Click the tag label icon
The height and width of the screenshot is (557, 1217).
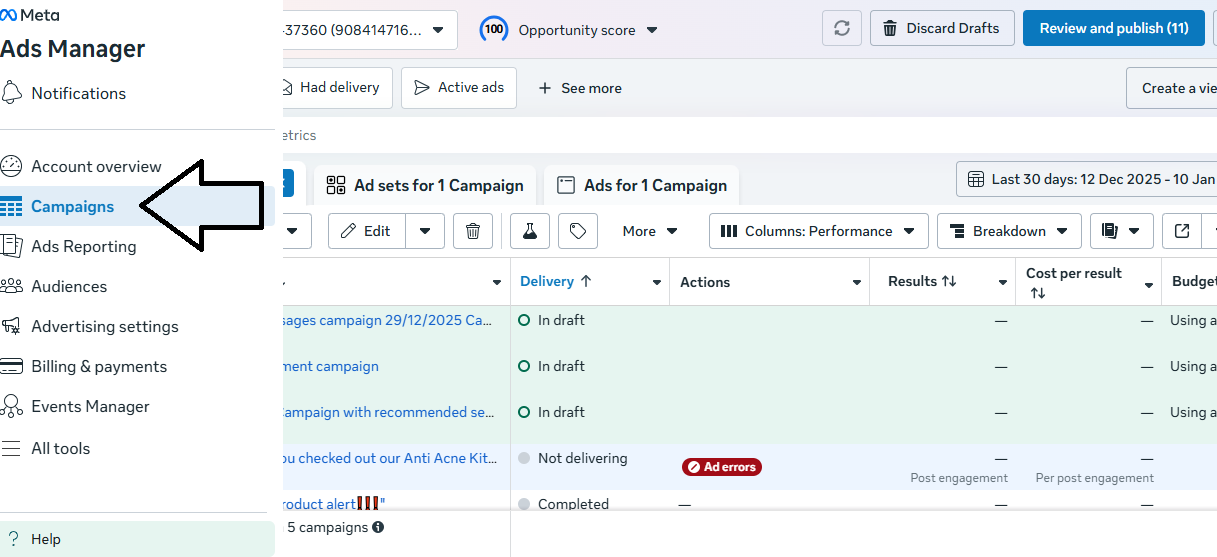[578, 231]
